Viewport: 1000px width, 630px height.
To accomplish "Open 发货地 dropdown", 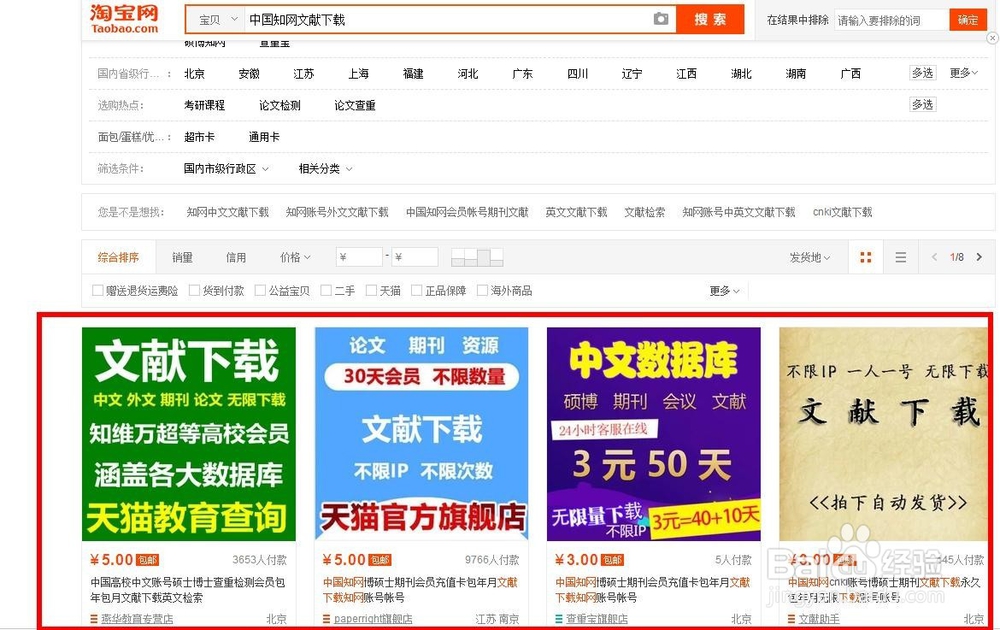I will [810, 257].
